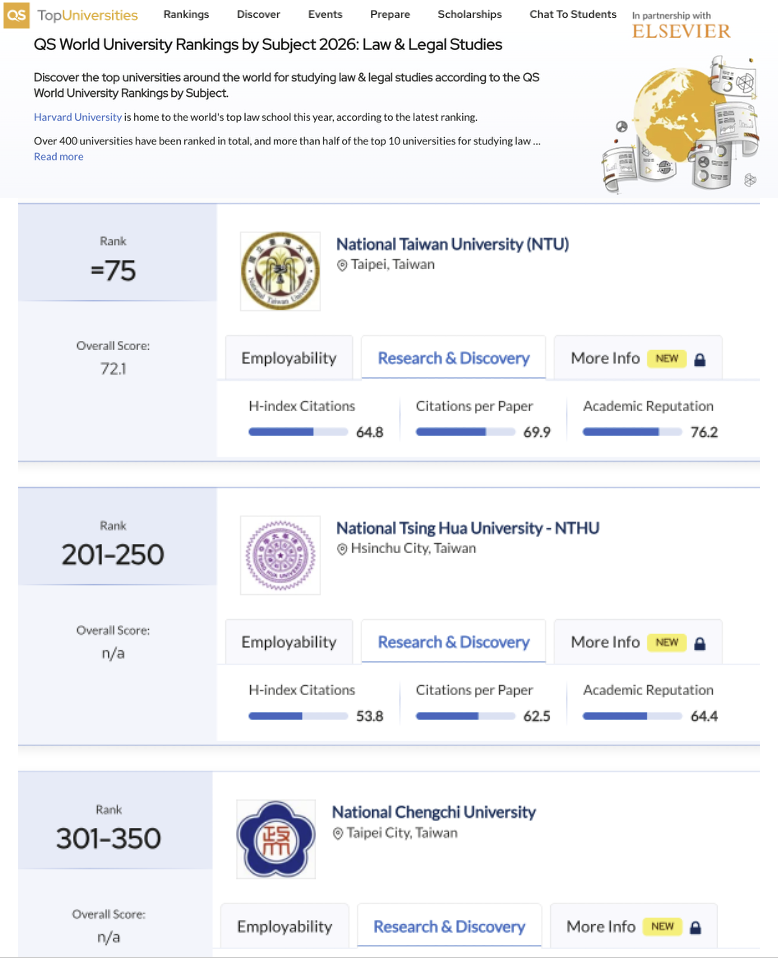This screenshot has width=778, height=958.
Task: Select NTHU's Research & Discovery tab
Action: [x=453, y=642]
